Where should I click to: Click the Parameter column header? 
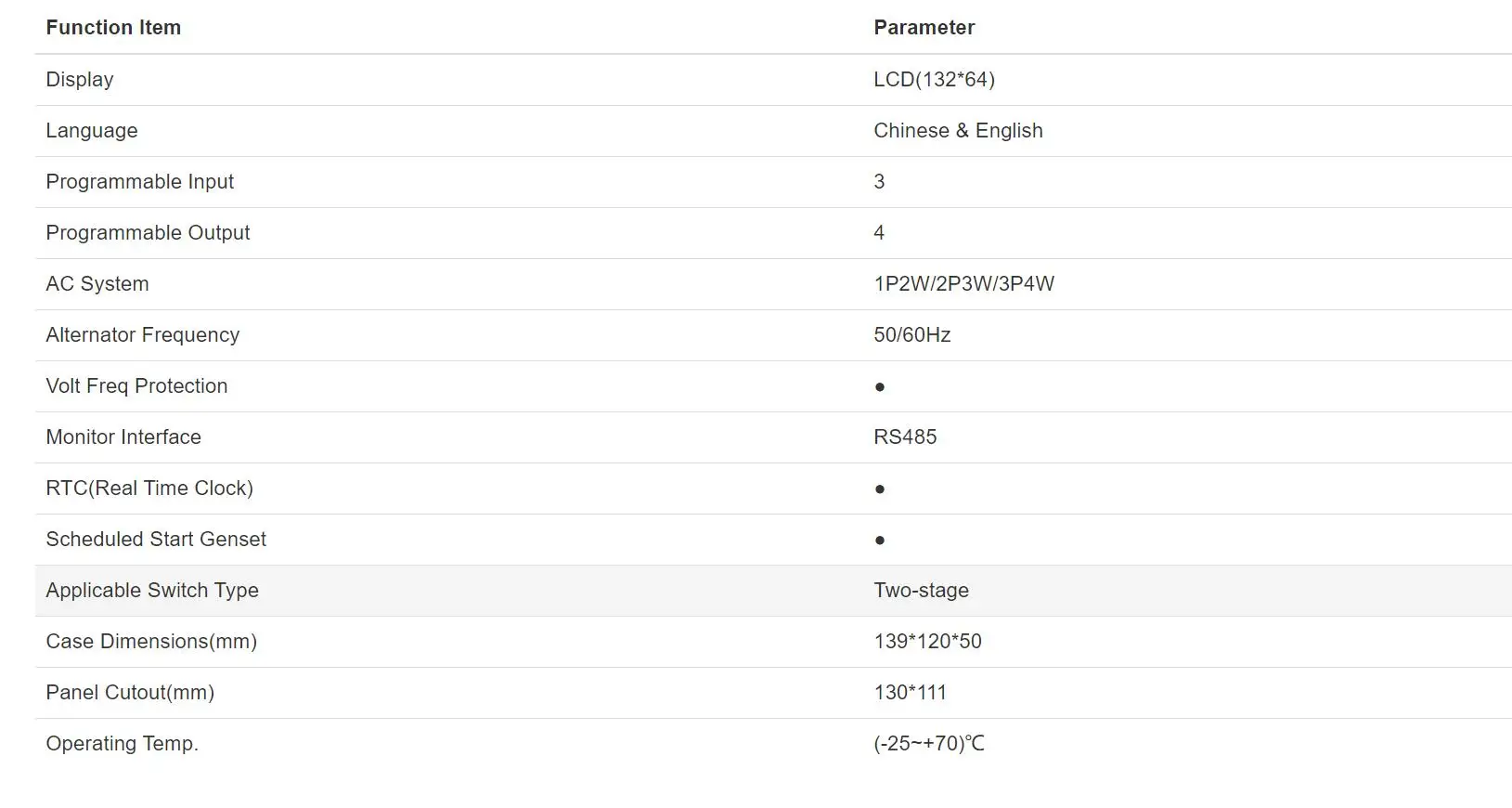924,28
